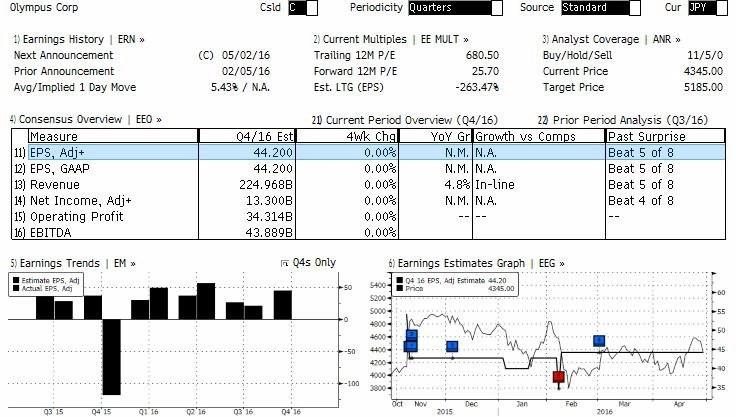Open the Source dropdown set to Standard
The height and width of the screenshot is (417, 736).
pos(600,8)
